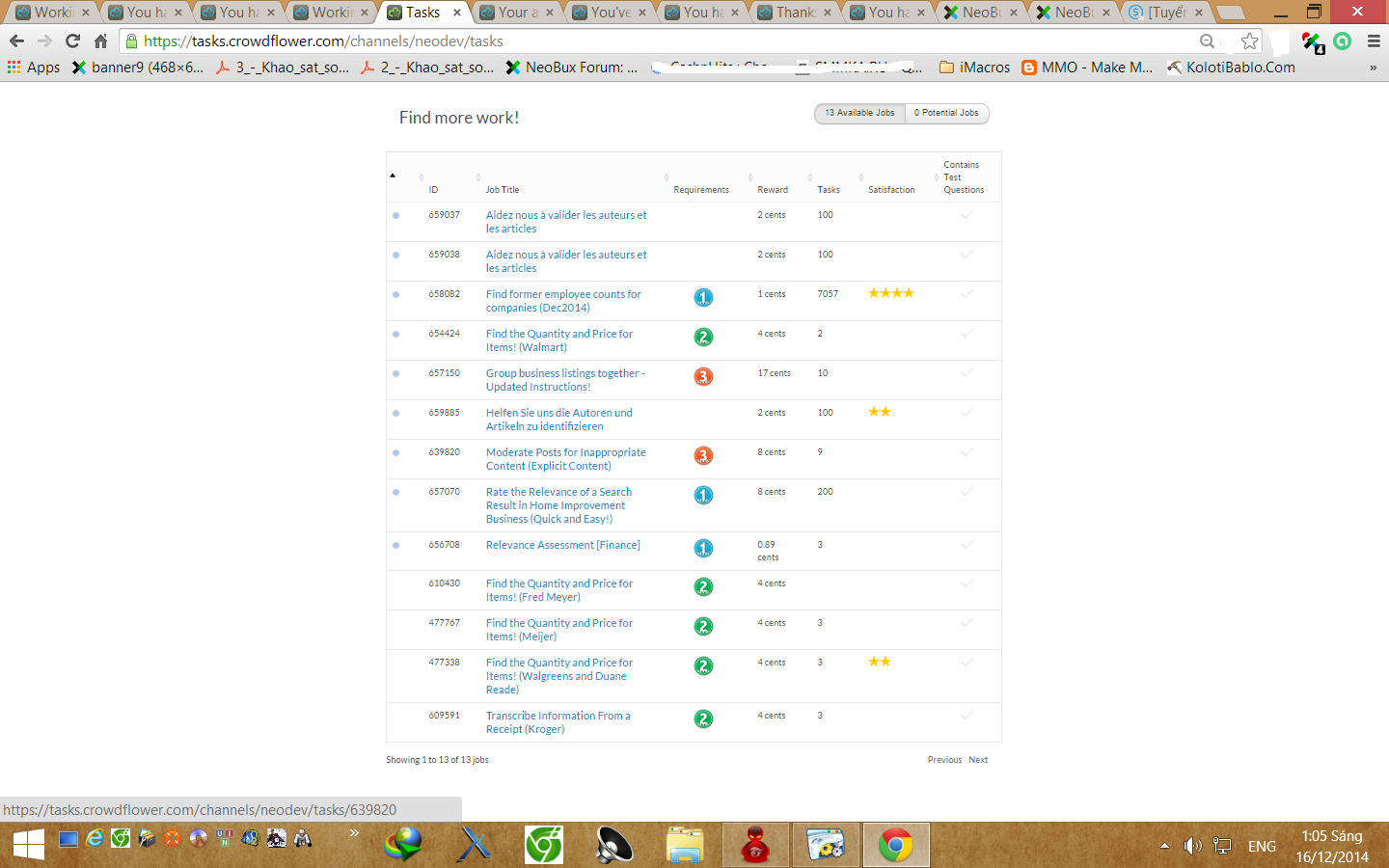Click the level 3 badge for job 639820
1389x868 pixels.
(703, 456)
